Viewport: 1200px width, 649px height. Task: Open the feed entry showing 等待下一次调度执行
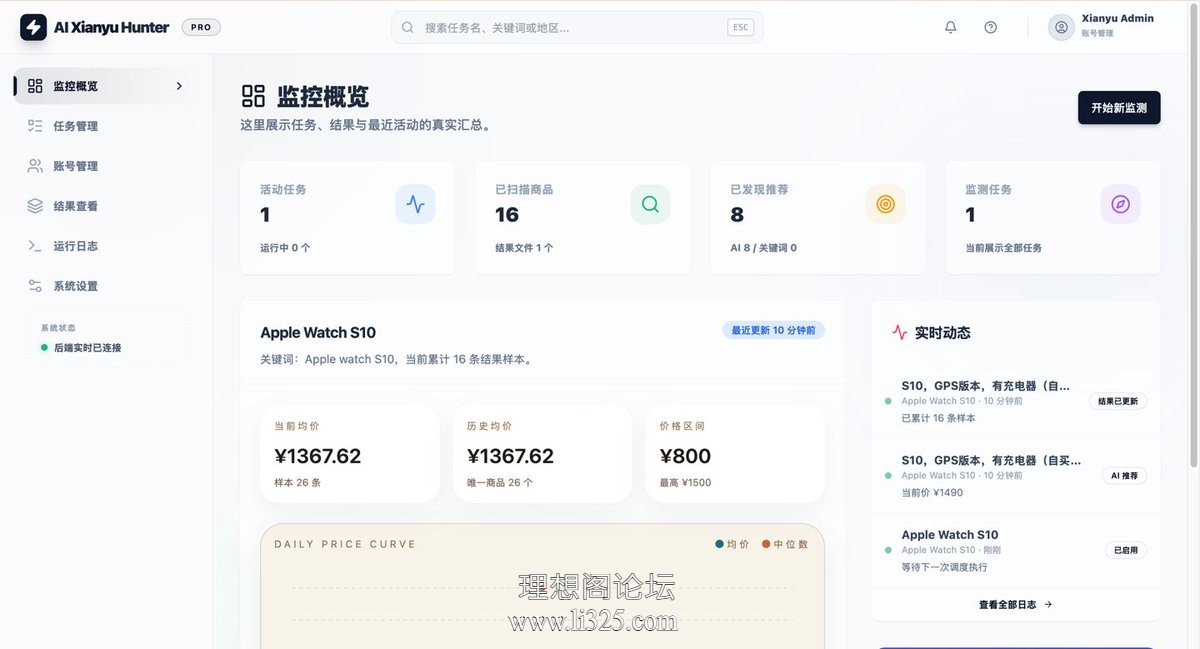point(1016,550)
